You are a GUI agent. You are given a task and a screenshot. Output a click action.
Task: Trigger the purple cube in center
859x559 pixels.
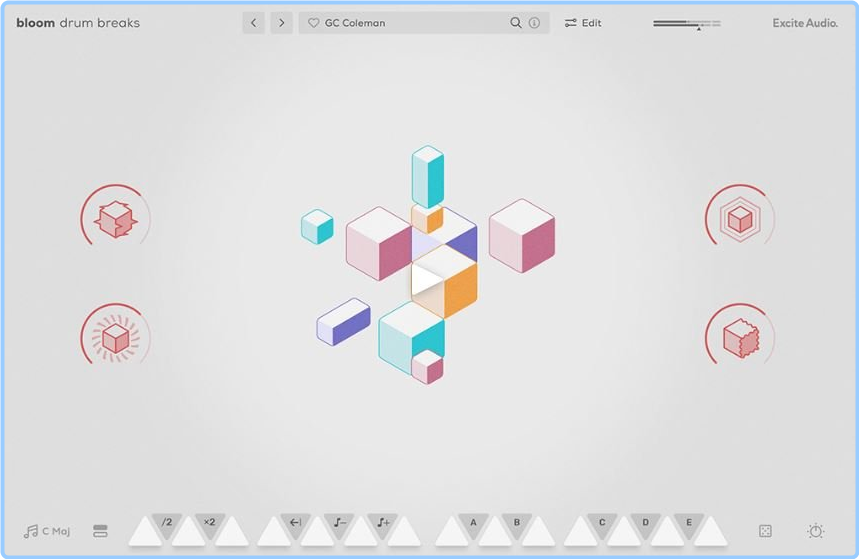point(460,235)
